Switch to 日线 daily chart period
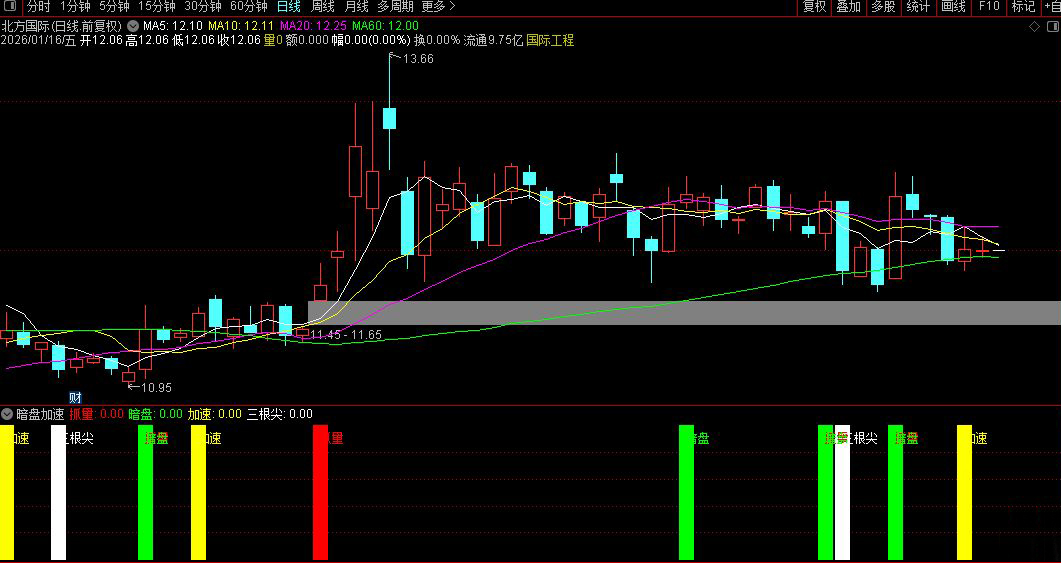The image size is (1061, 563). click(x=288, y=7)
